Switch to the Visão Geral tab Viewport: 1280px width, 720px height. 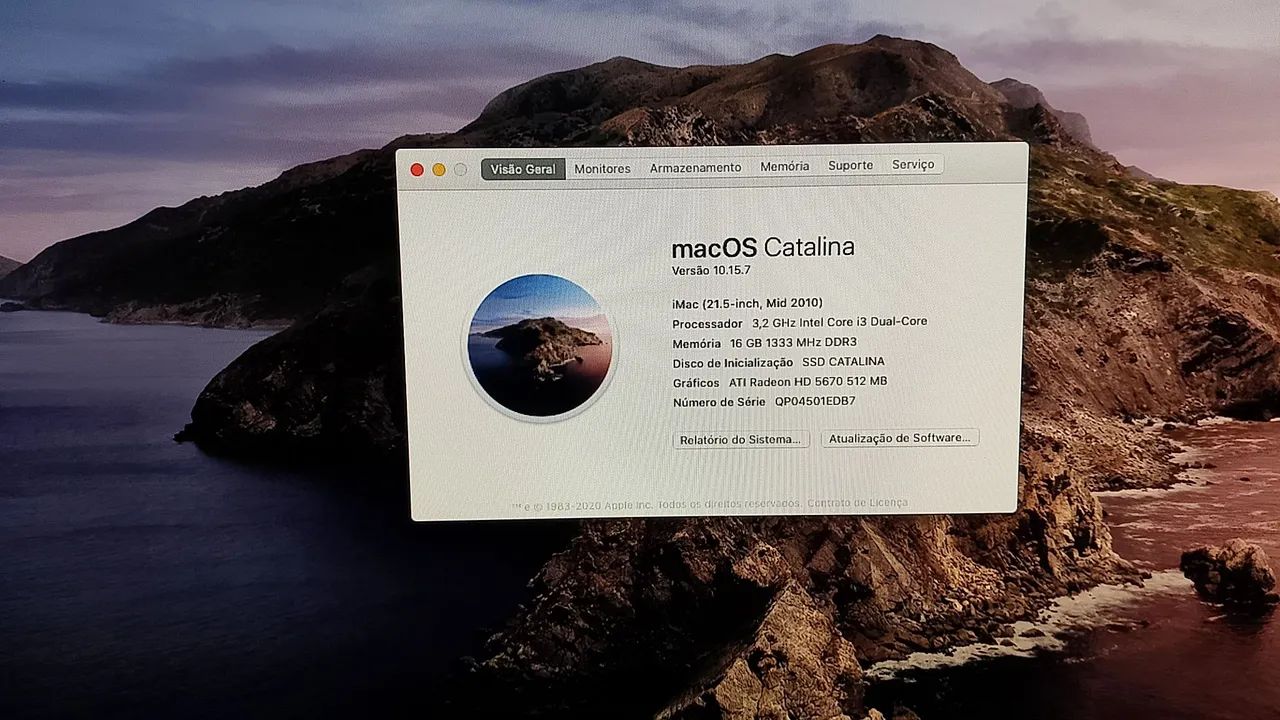[x=523, y=169]
